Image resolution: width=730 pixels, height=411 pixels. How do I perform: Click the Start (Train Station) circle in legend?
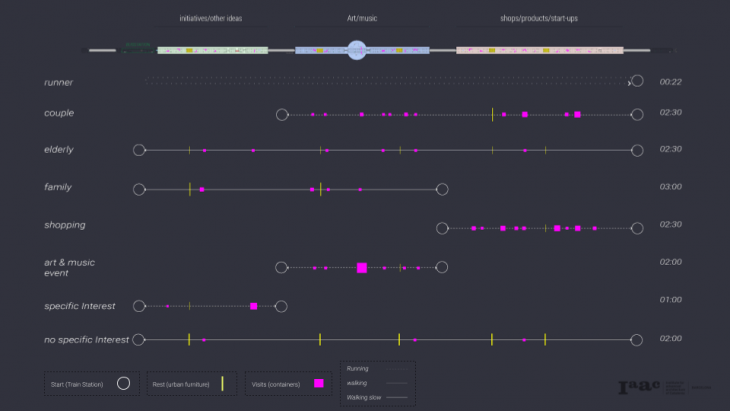(x=123, y=383)
